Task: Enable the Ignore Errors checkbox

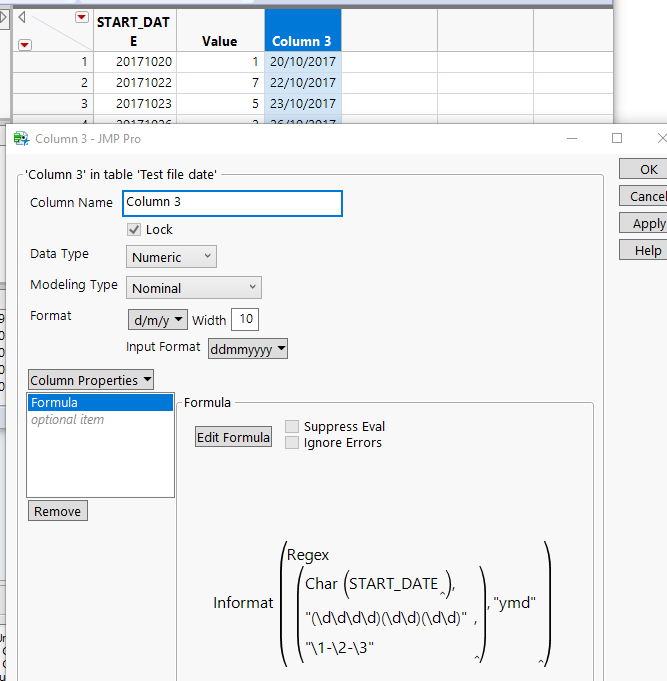Action: pyautogui.click(x=292, y=443)
